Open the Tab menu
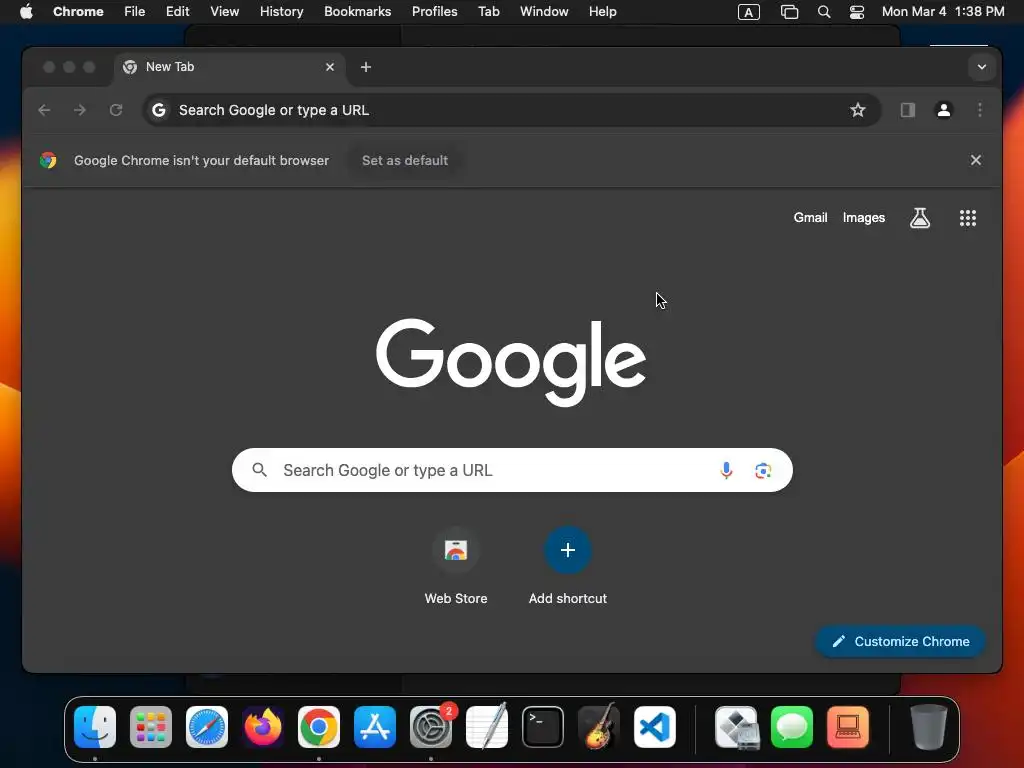This screenshot has width=1024, height=768. 488,12
